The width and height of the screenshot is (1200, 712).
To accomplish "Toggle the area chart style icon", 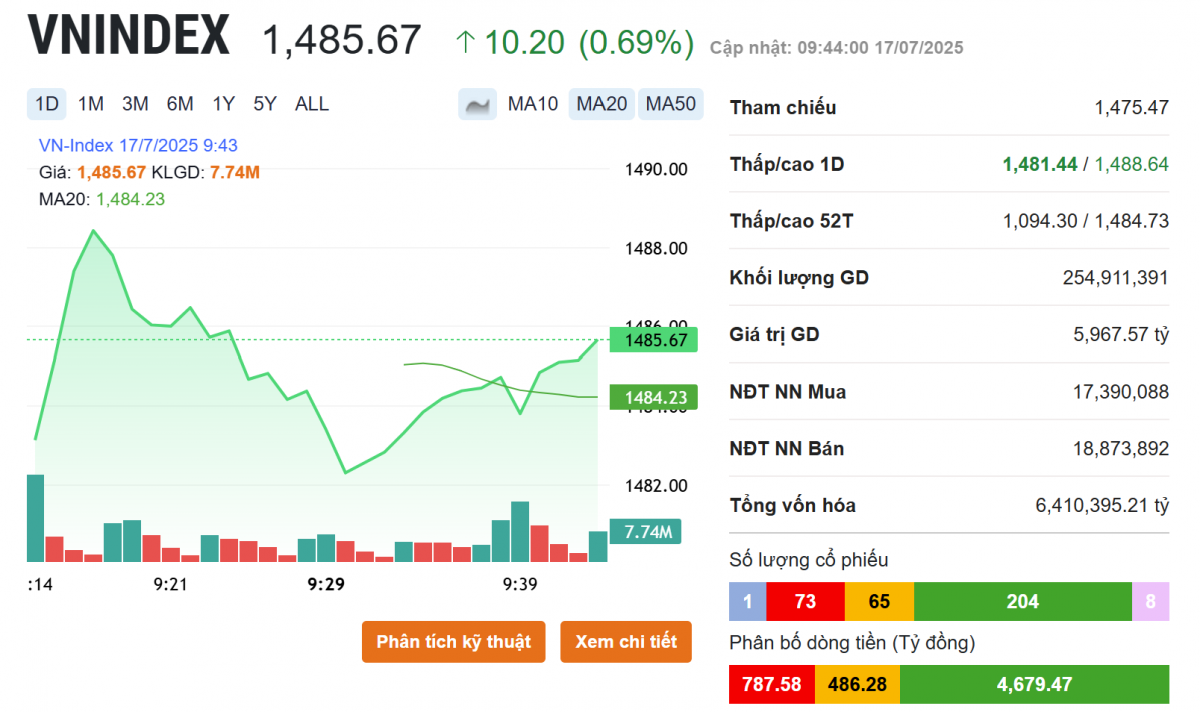I will [x=478, y=104].
